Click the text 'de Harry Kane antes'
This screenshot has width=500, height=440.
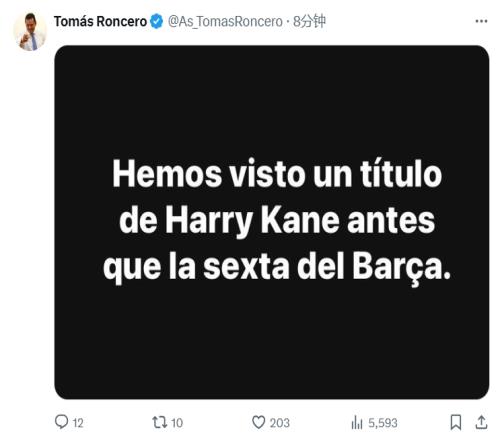coord(277,221)
